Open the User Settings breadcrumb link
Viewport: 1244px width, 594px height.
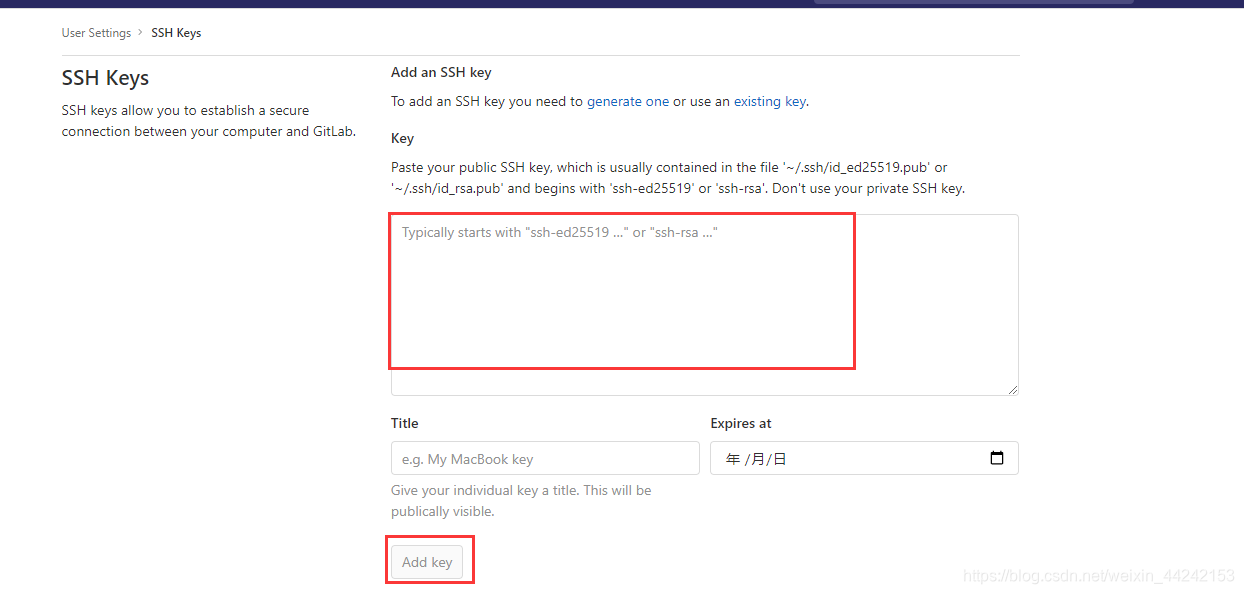[96, 33]
